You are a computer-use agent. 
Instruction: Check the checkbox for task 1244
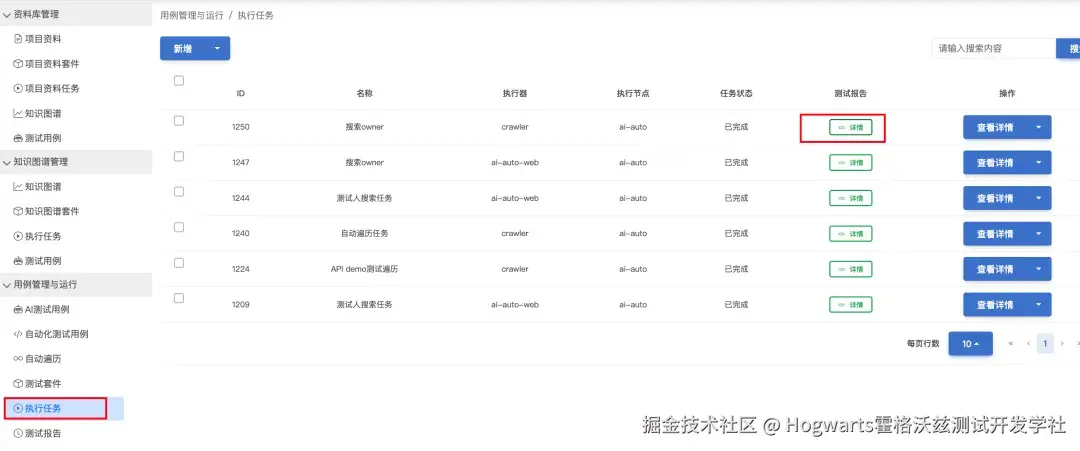pos(179,191)
